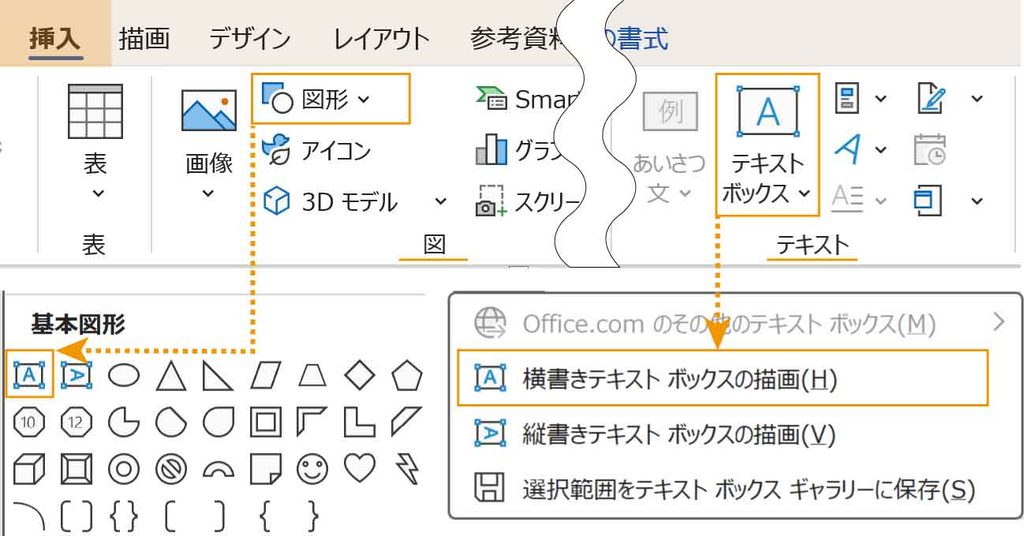Click the Quick Parts icon
This screenshot has height=536, width=1024.
click(847, 99)
